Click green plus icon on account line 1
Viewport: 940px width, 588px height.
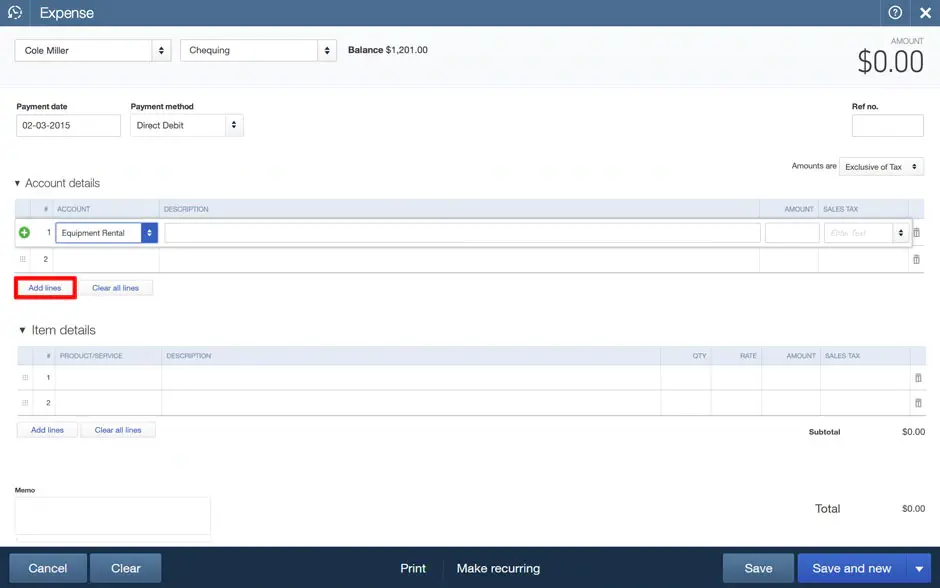[24, 233]
